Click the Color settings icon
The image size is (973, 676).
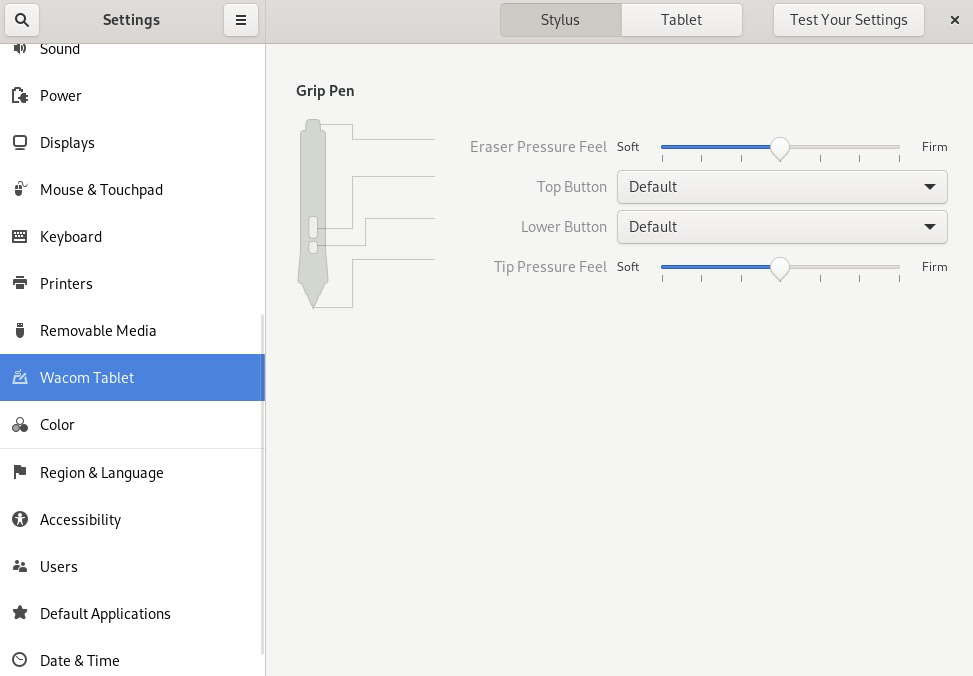click(x=20, y=425)
